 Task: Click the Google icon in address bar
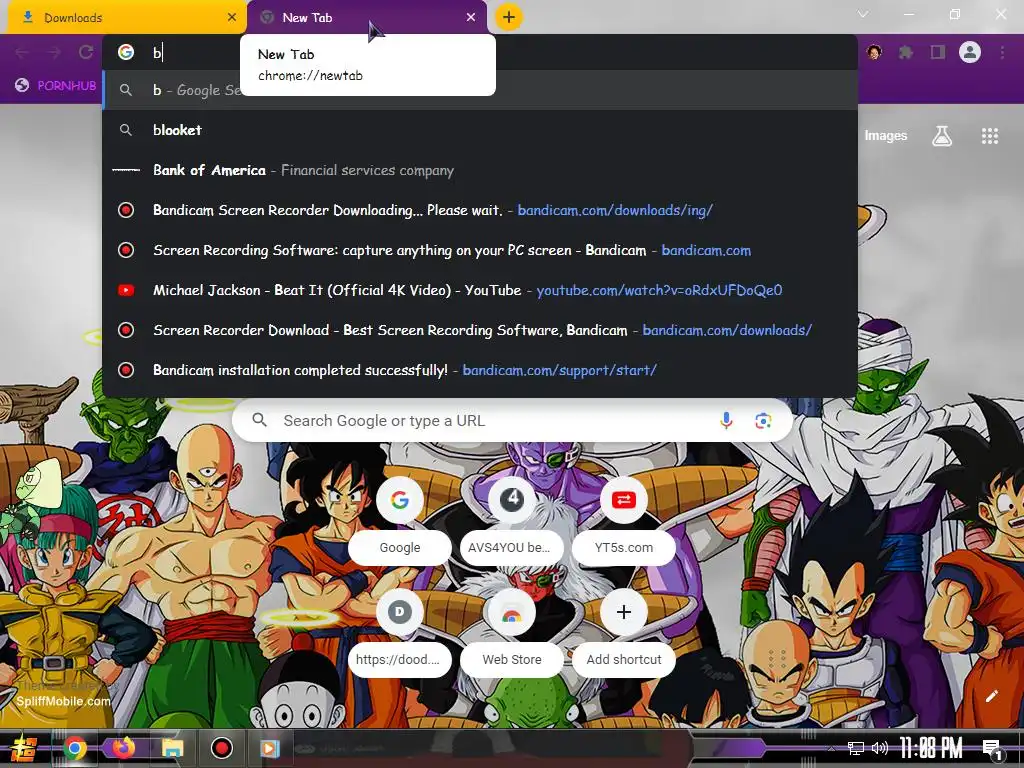[126, 52]
